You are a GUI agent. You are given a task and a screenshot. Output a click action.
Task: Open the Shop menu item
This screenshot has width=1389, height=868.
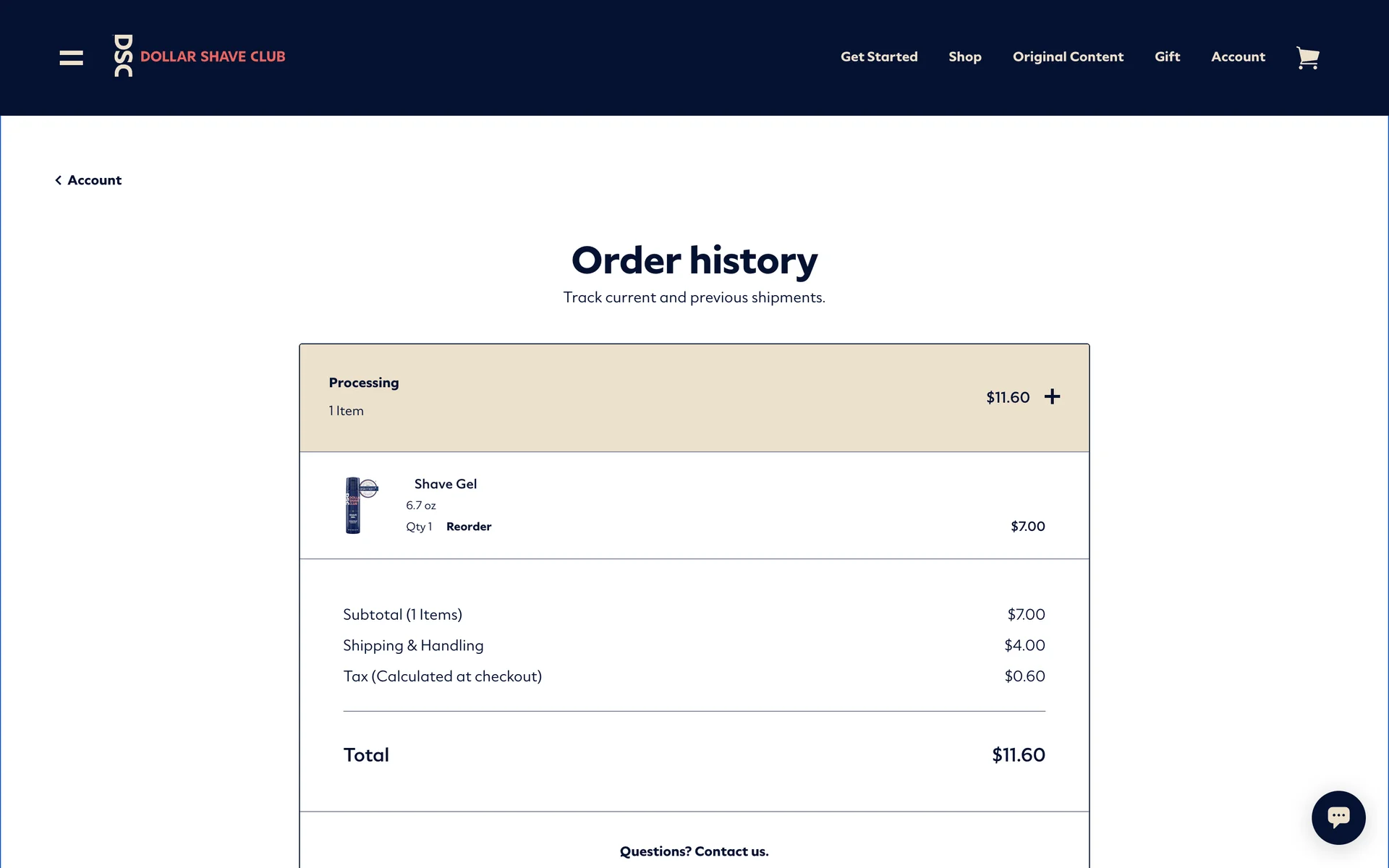click(x=964, y=56)
